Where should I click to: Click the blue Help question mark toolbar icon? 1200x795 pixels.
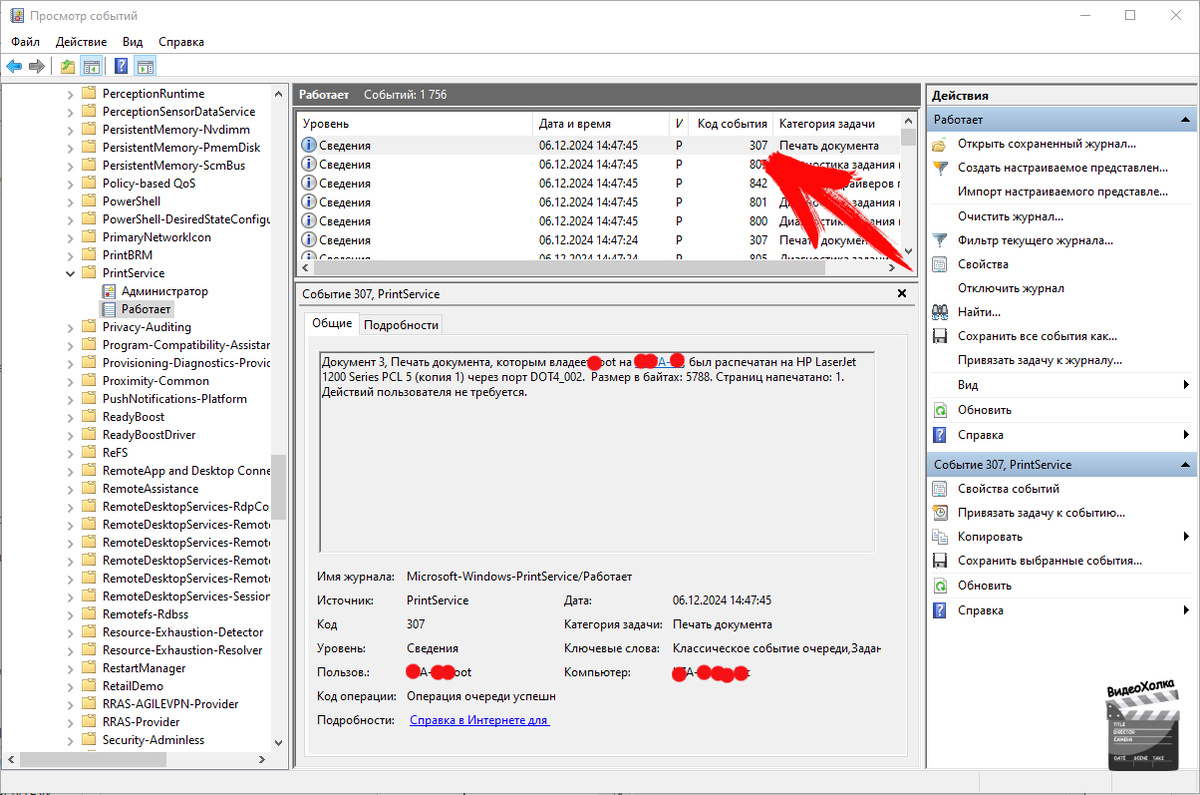pyautogui.click(x=121, y=67)
